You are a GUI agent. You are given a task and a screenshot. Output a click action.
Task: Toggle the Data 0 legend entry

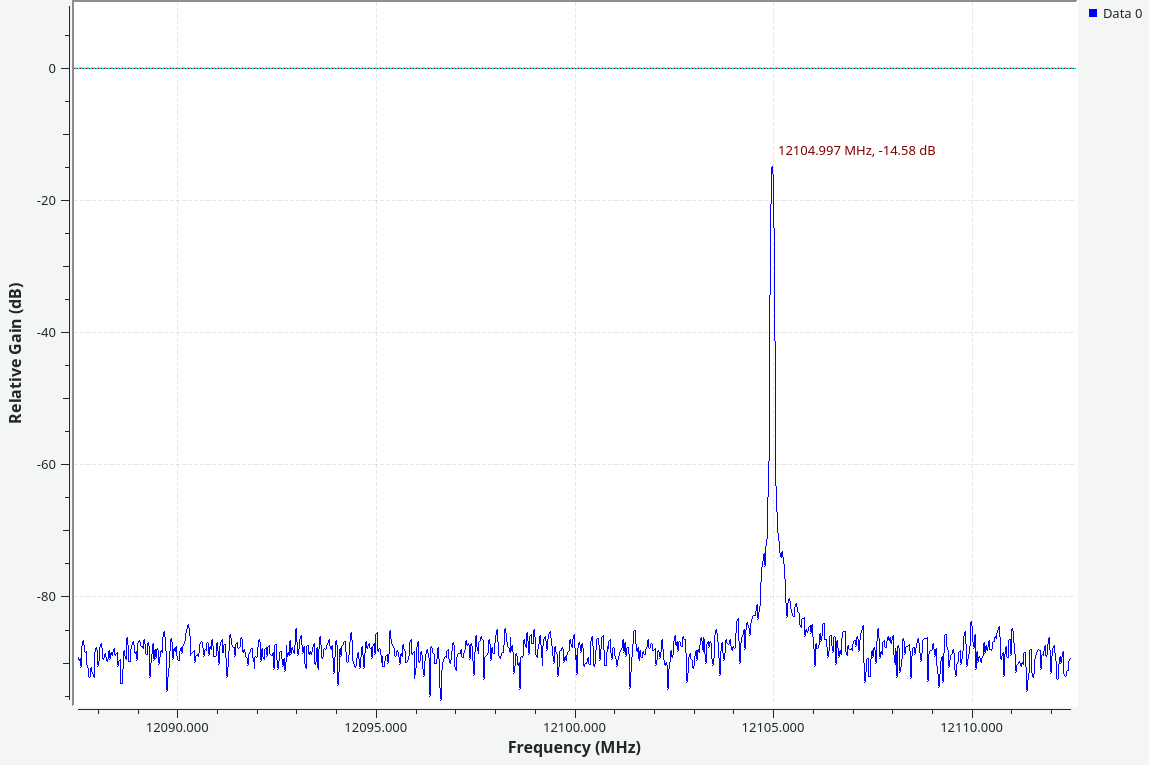[1121, 14]
